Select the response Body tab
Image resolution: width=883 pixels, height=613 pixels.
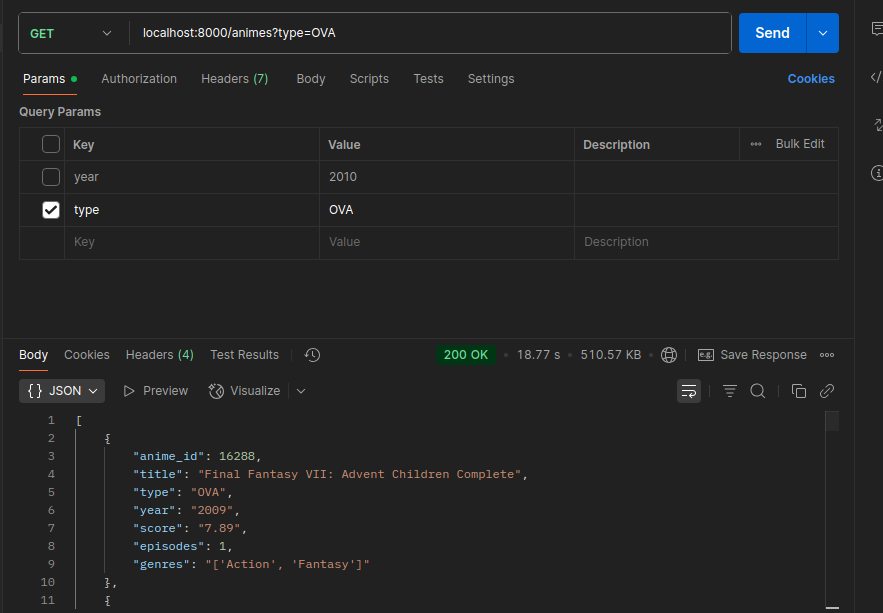(33, 355)
